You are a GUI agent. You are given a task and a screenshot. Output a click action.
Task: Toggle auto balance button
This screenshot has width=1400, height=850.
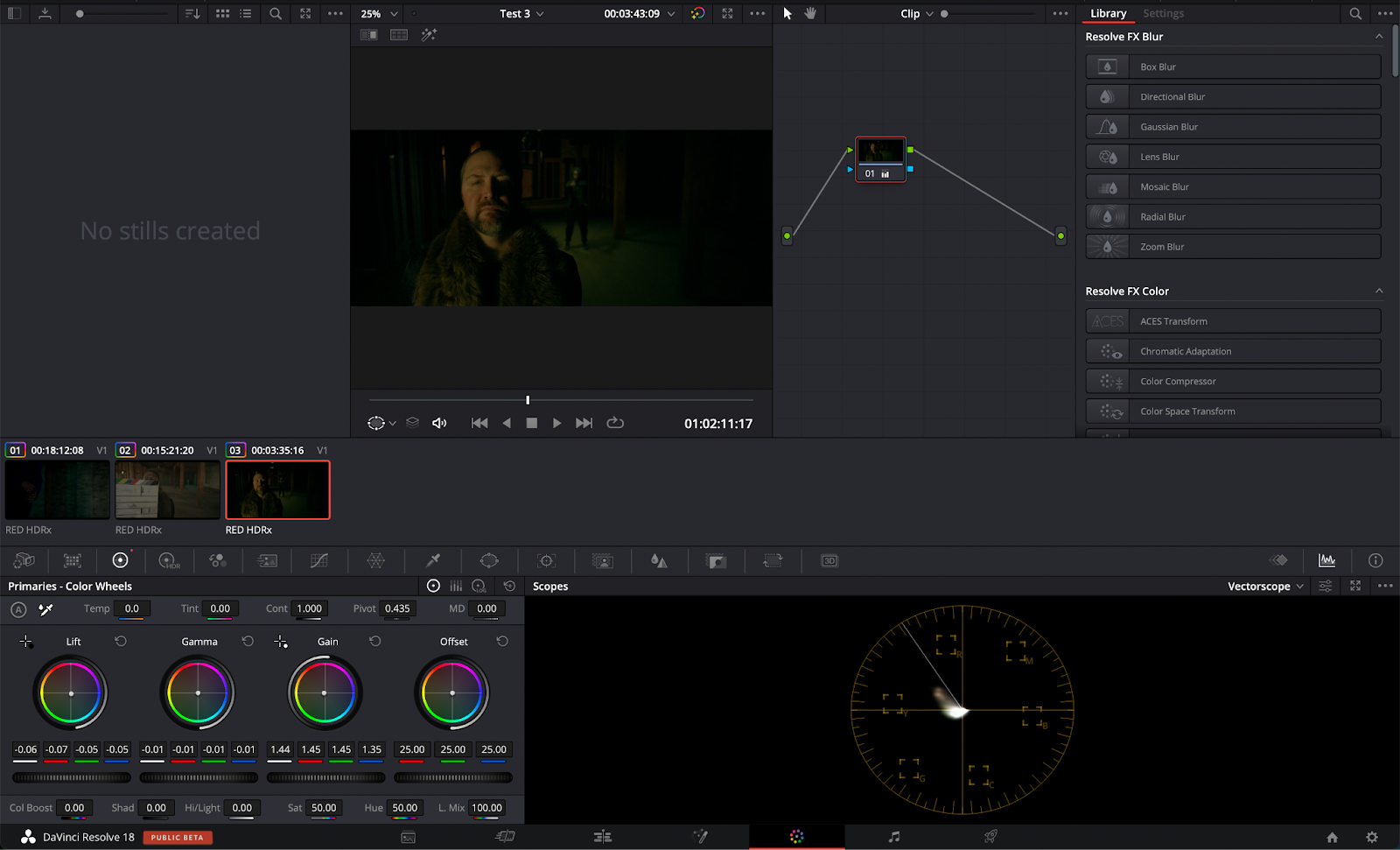click(x=18, y=609)
